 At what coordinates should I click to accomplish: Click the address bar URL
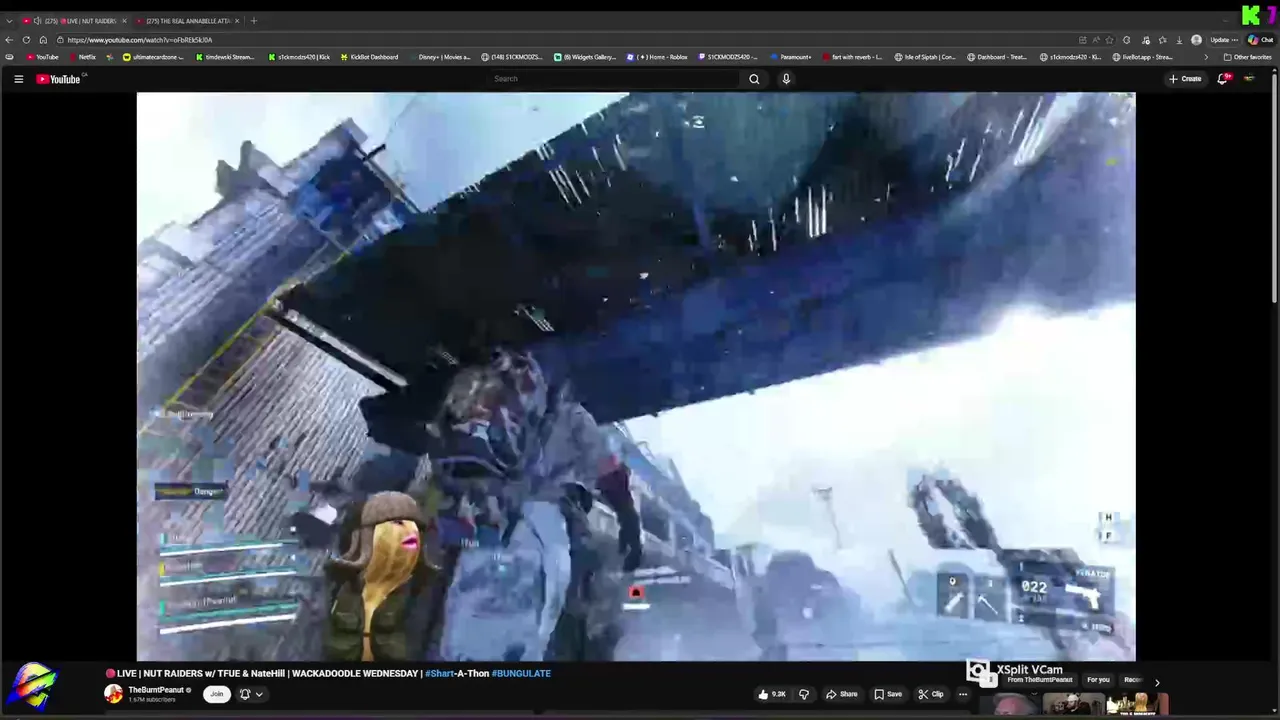click(x=140, y=40)
